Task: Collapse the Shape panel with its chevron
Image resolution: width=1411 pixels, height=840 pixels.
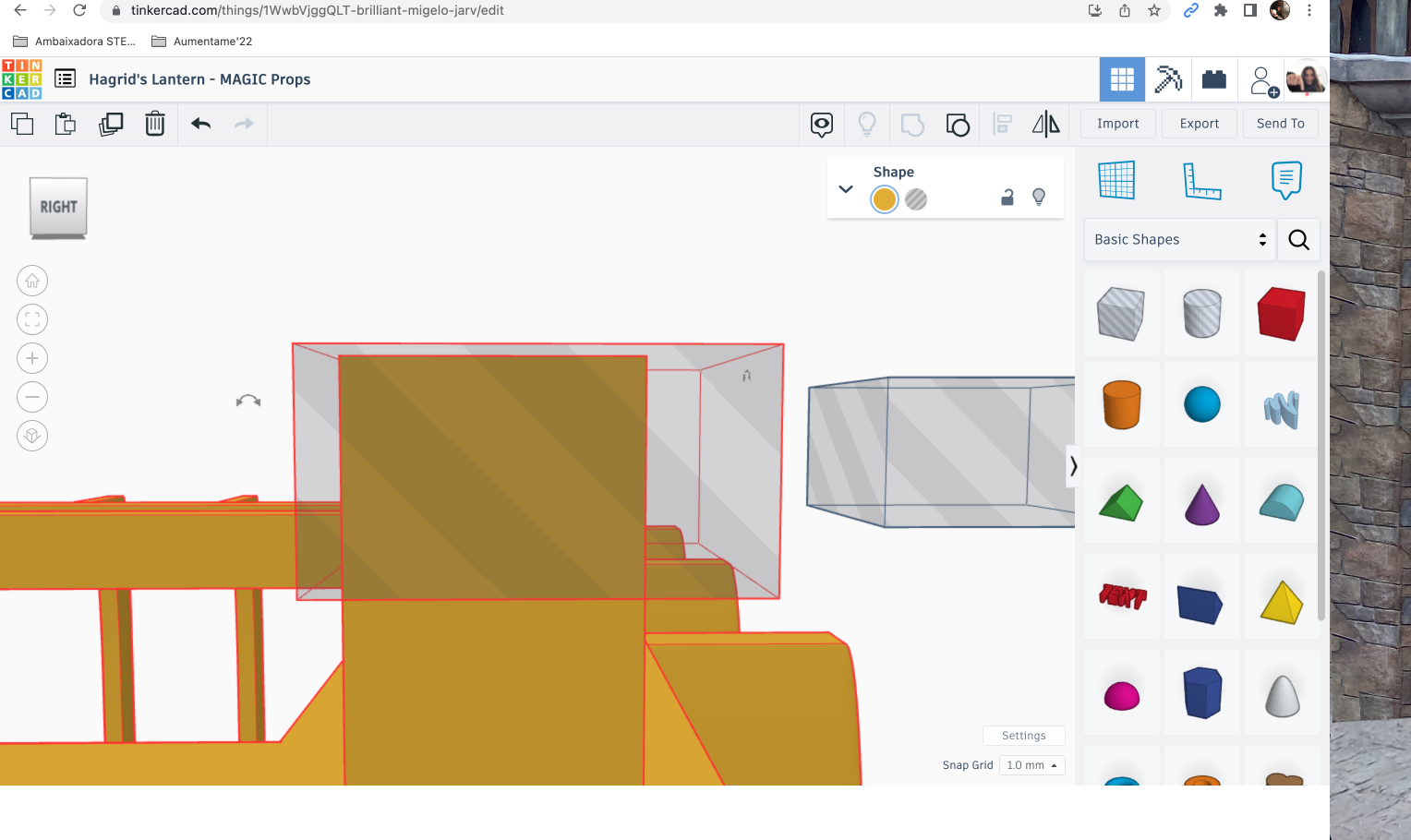Action: 845,188
